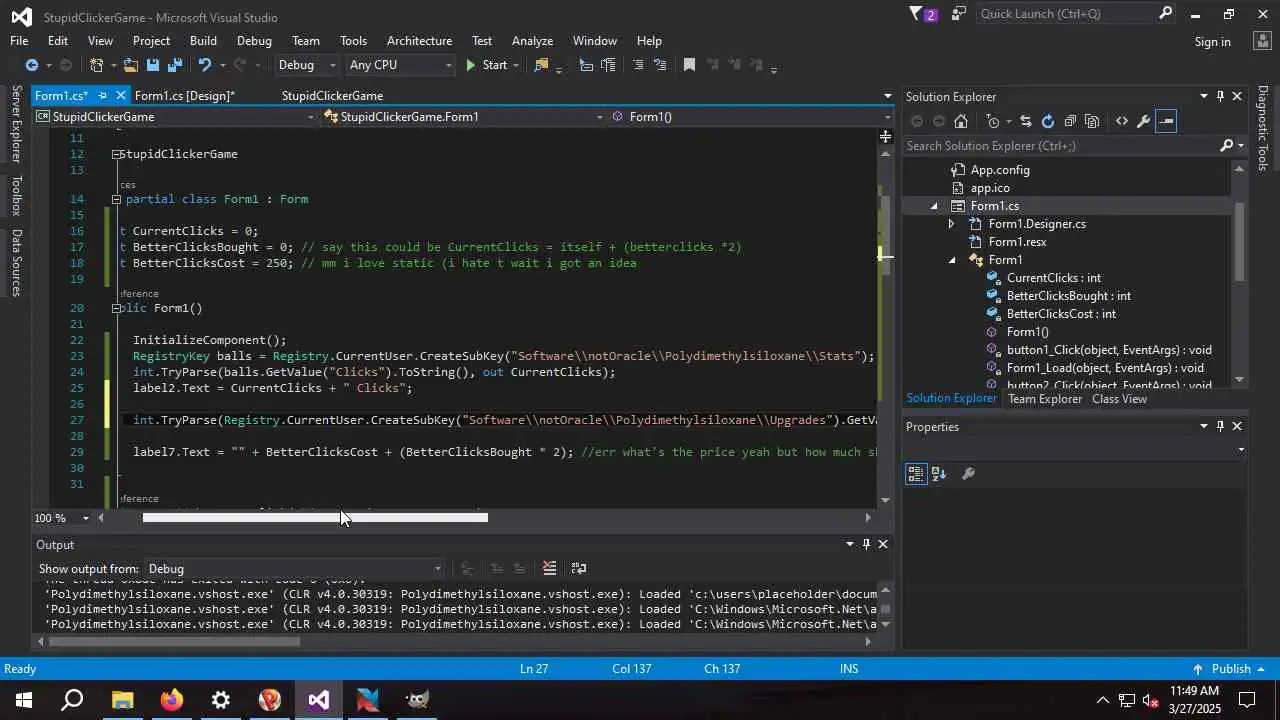Toggle Preview Selected Items in Solution Explorer
This screenshot has height=720, width=1280.
[1166, 121]
